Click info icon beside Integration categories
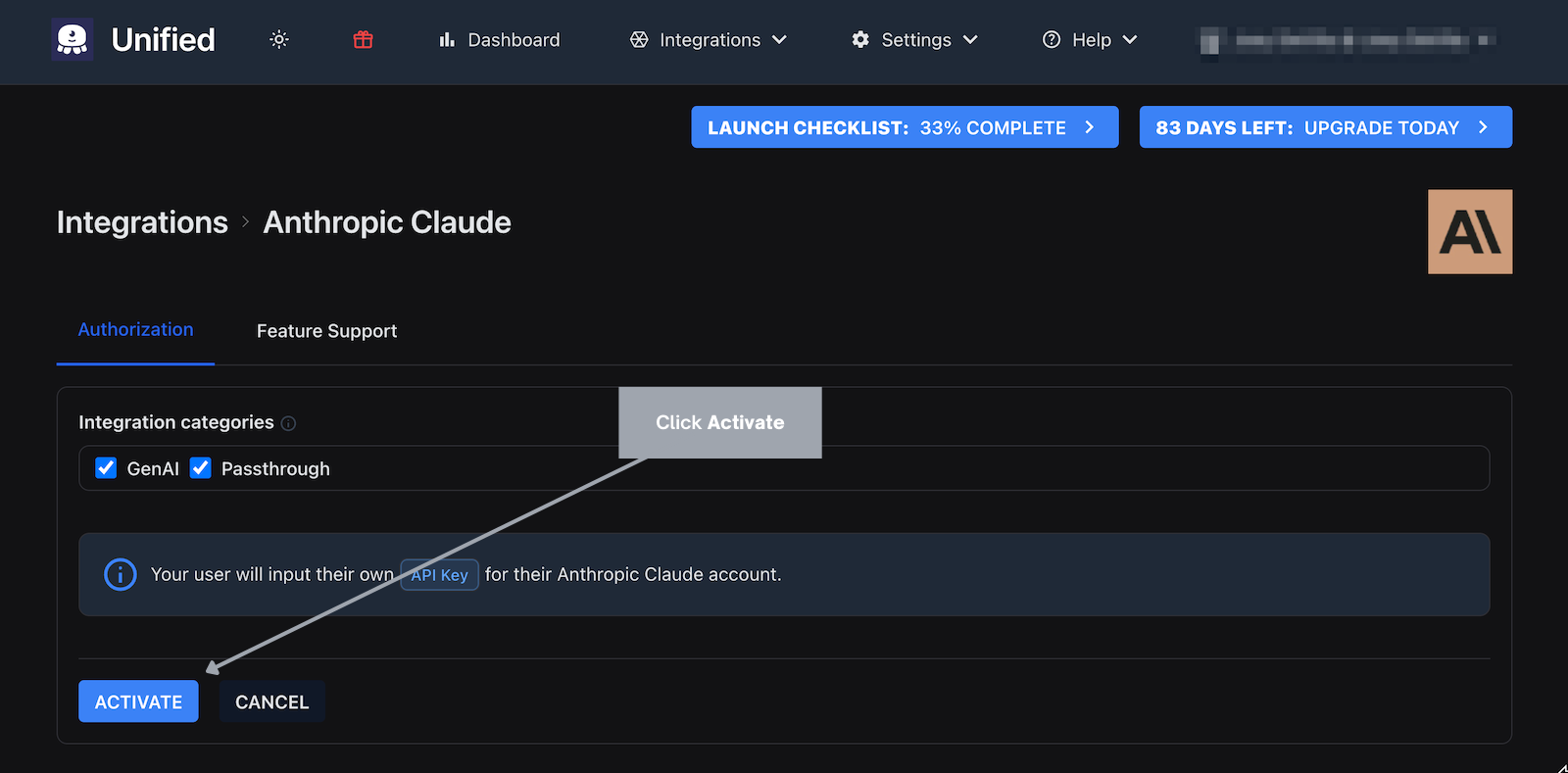This screenshot has width=1568, height=773. [x=288, y=423]
